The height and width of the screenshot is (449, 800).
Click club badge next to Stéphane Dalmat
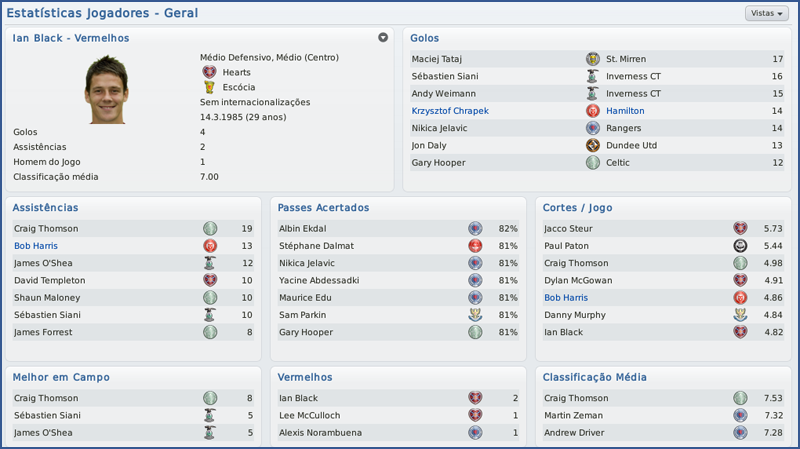click(476, 246)
